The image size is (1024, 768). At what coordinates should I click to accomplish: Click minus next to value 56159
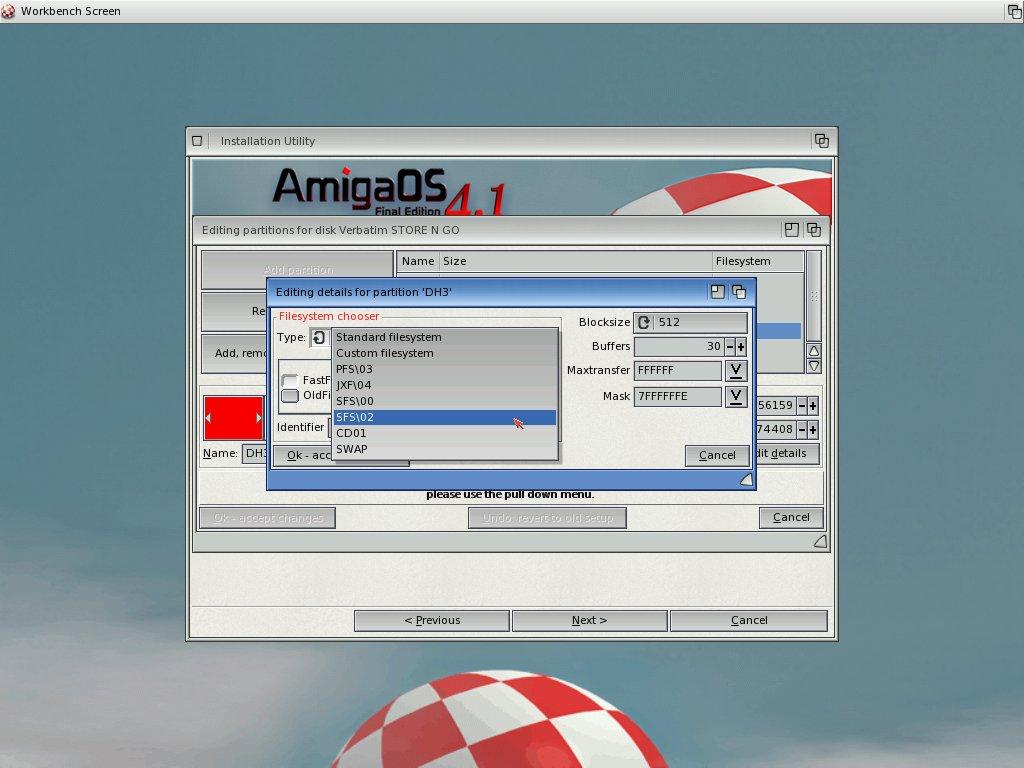click(x=802, y=406)
